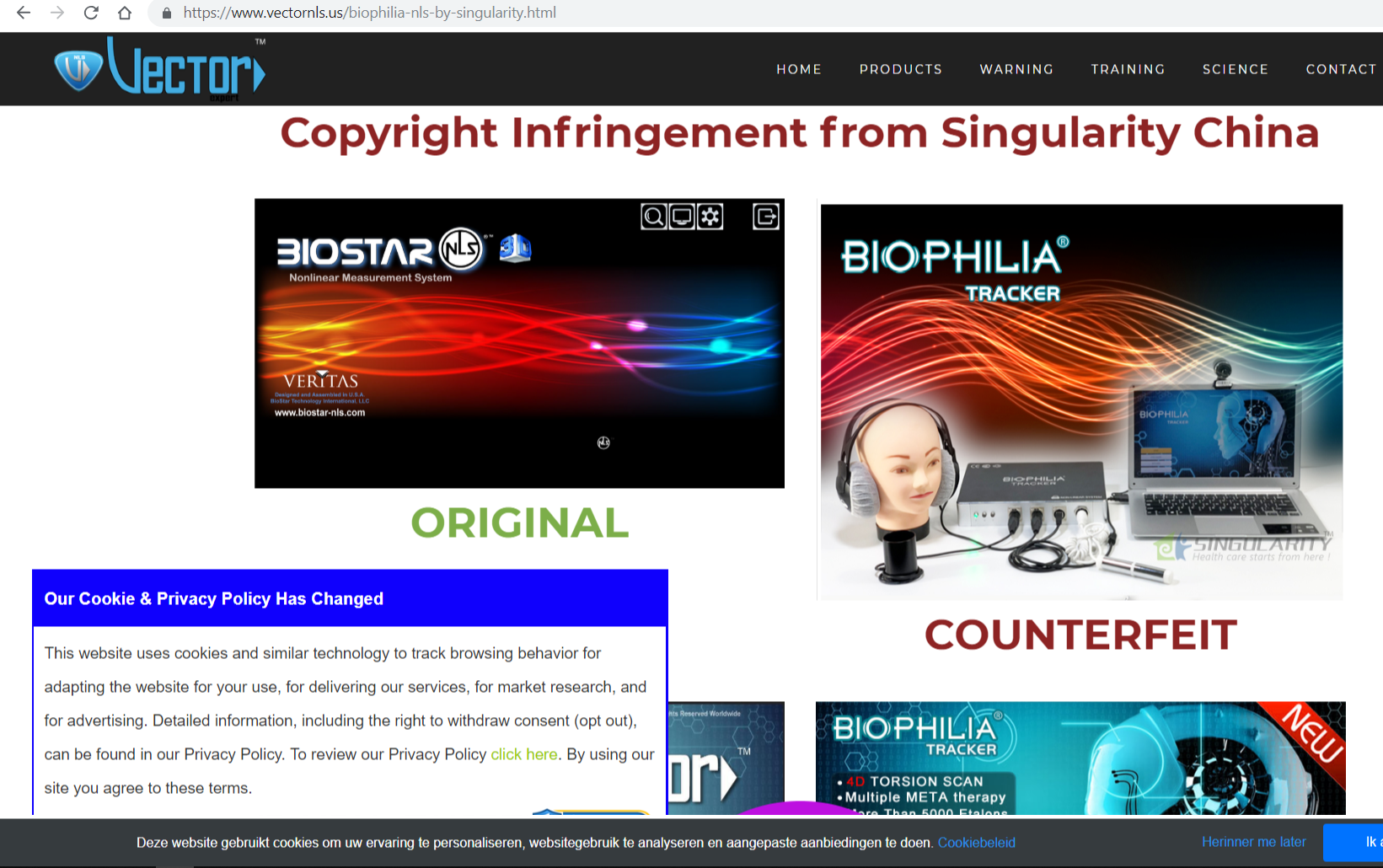Open the Cookiebeleid link
The height and width of the screenshot is (868, 1383).
pyautogui.click(x=976, y=843)
